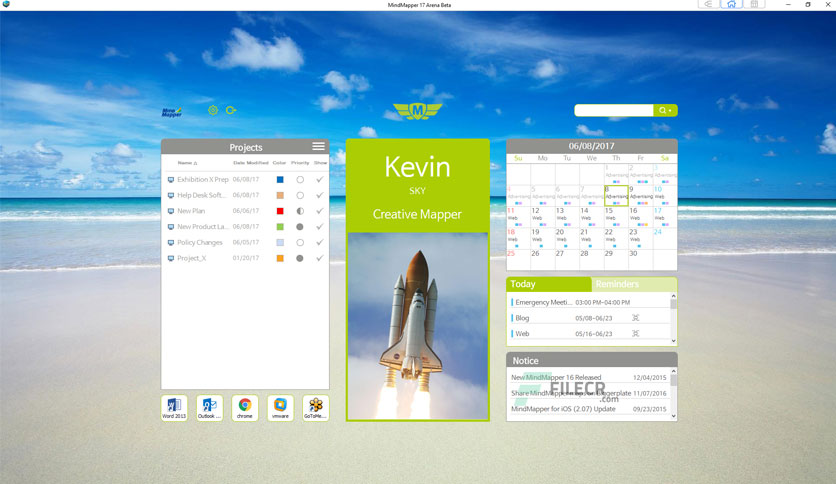Launch Word 2013 shortcut
The width and height of the screenshot is (836, 484).
[x=174, y=408]
